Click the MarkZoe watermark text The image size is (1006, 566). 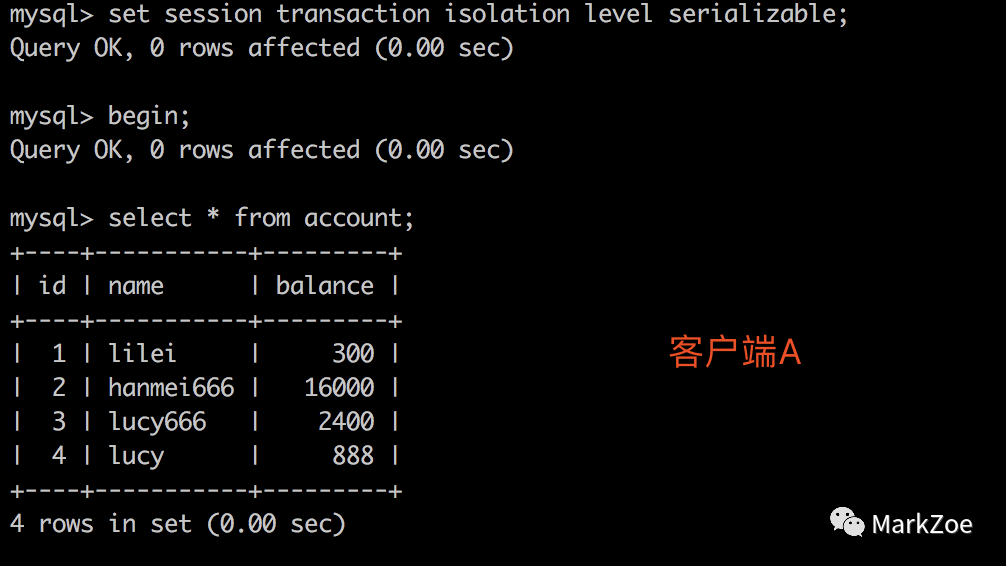922,524
